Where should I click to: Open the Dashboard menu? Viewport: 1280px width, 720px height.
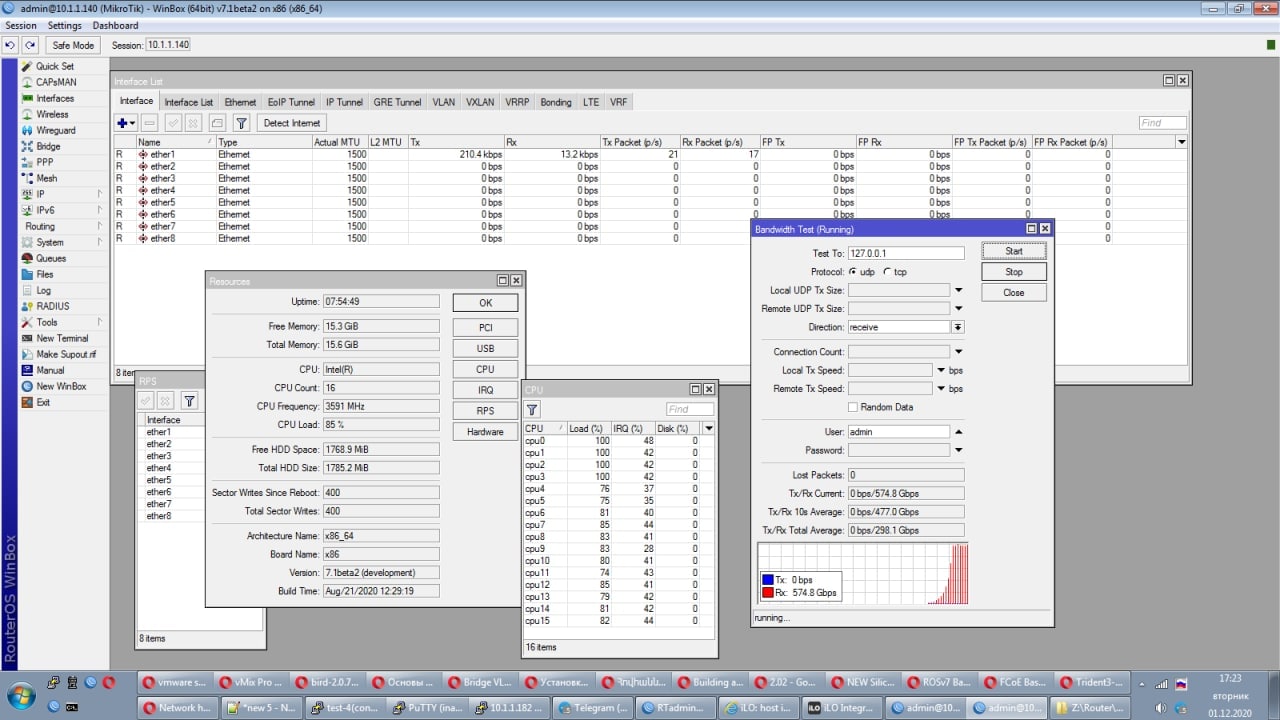point(116,25)
